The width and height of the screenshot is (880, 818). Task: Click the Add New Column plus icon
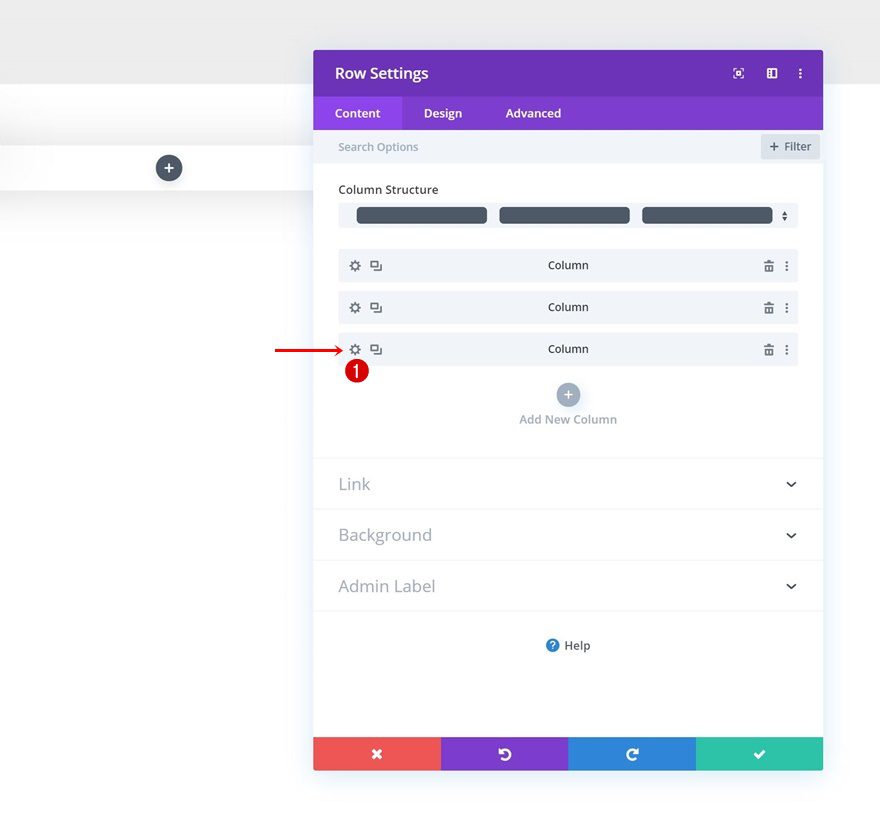[x=568, y=394]
